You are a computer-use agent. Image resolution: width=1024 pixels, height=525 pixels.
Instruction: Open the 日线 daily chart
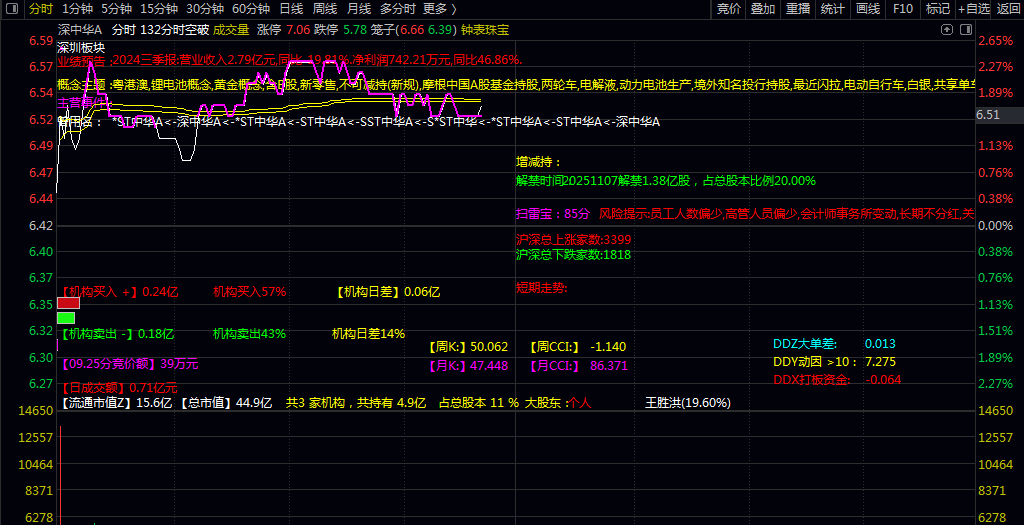click(x=291, y=8)
